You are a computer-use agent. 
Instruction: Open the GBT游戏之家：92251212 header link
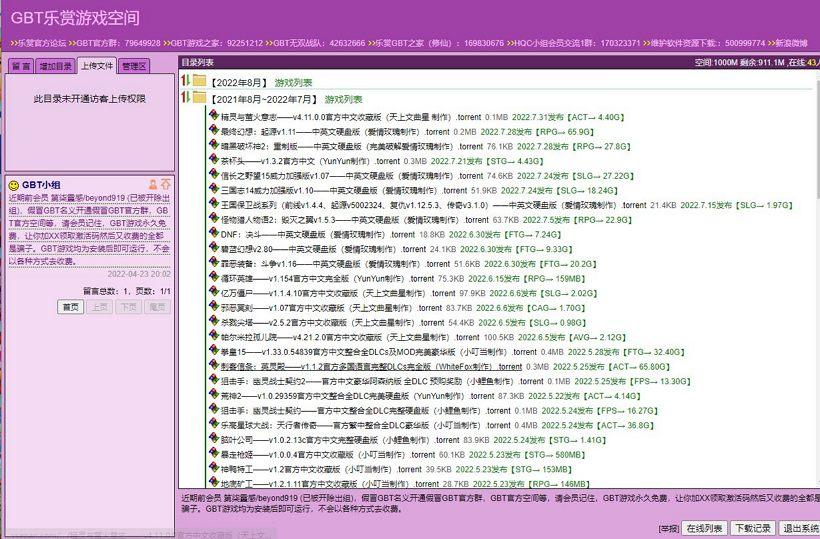[217, 43]
